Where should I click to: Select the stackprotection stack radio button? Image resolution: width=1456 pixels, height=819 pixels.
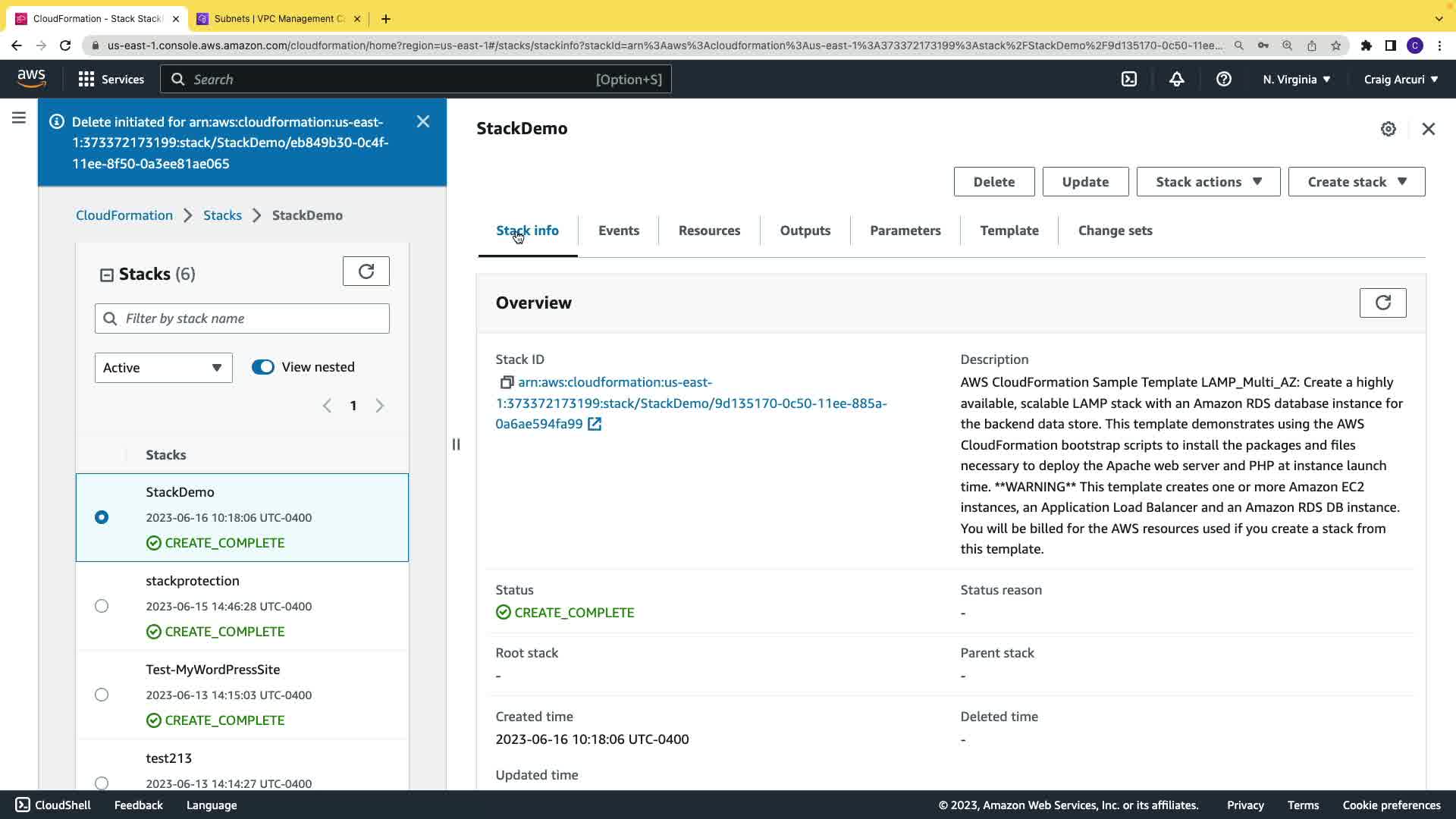(x=102, y=606)
